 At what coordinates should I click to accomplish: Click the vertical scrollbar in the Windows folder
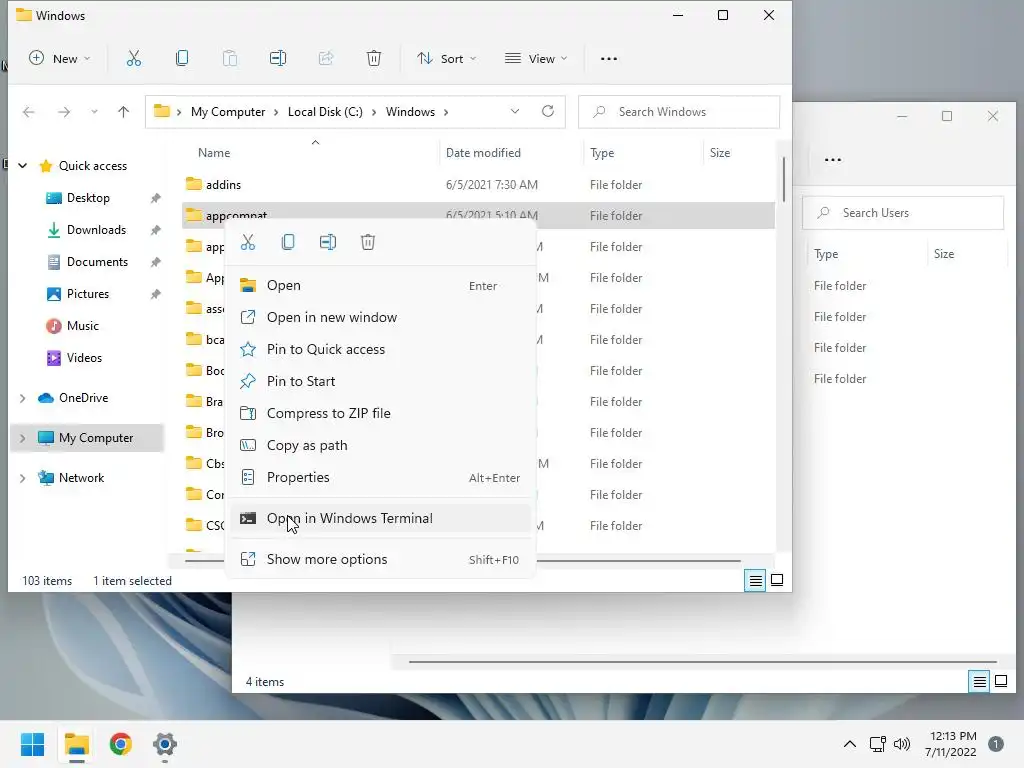click(783, 180)
